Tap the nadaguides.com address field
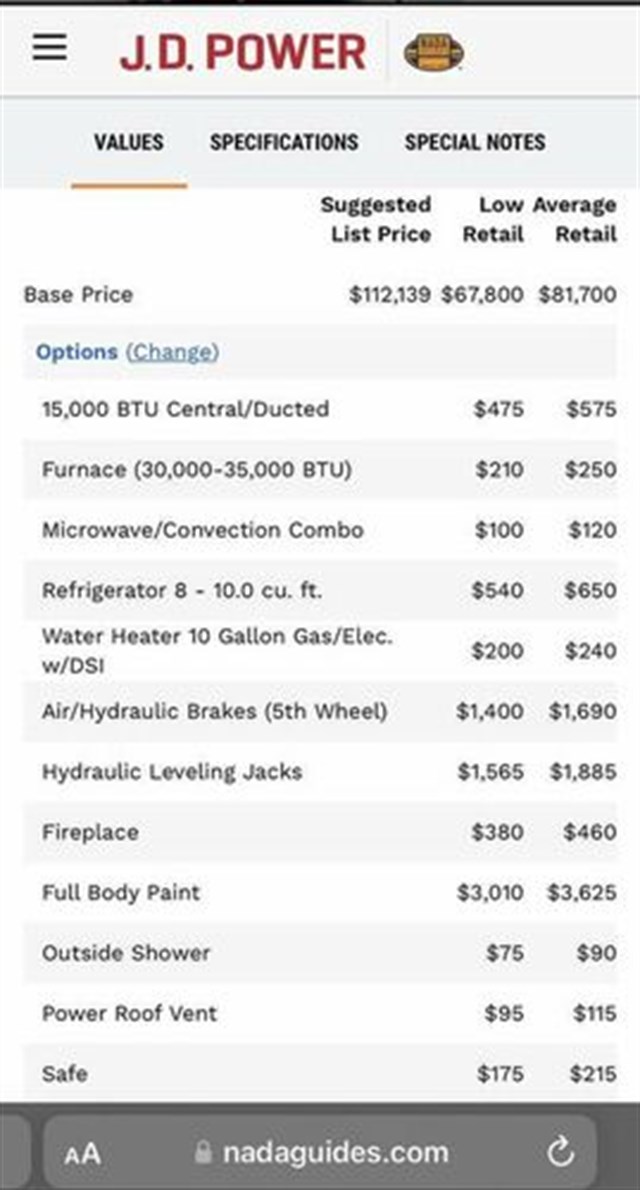This screenshot has height=1190, width=640. pos(335,1153)
